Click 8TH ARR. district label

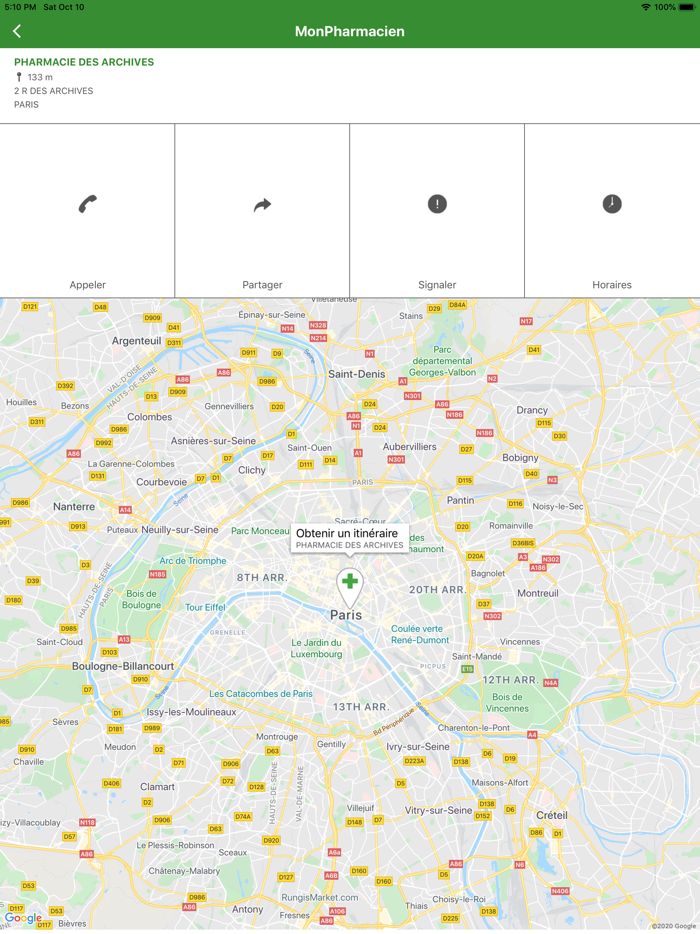click(x=262, y=577)
